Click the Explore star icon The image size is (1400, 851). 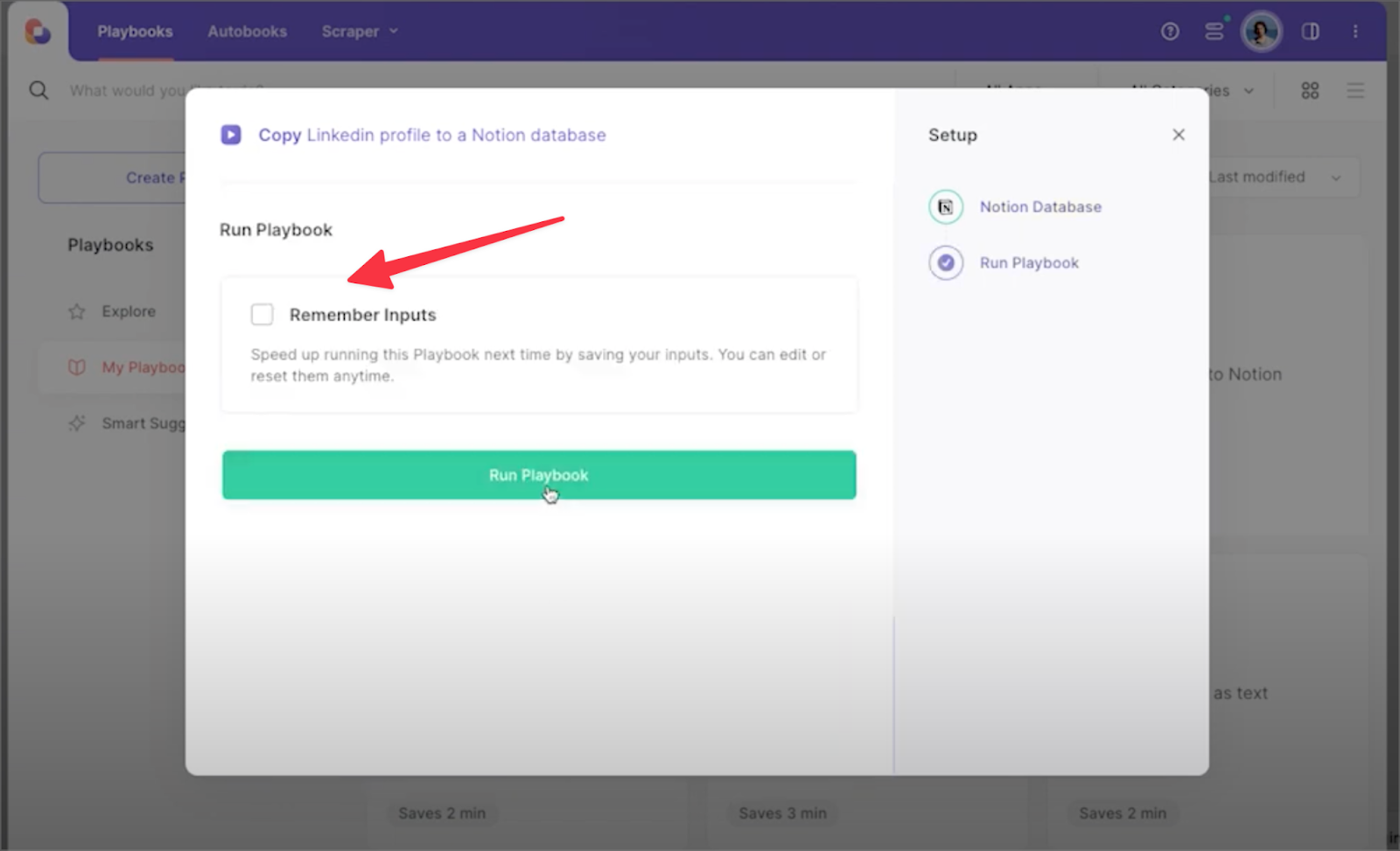click(77, 311)
